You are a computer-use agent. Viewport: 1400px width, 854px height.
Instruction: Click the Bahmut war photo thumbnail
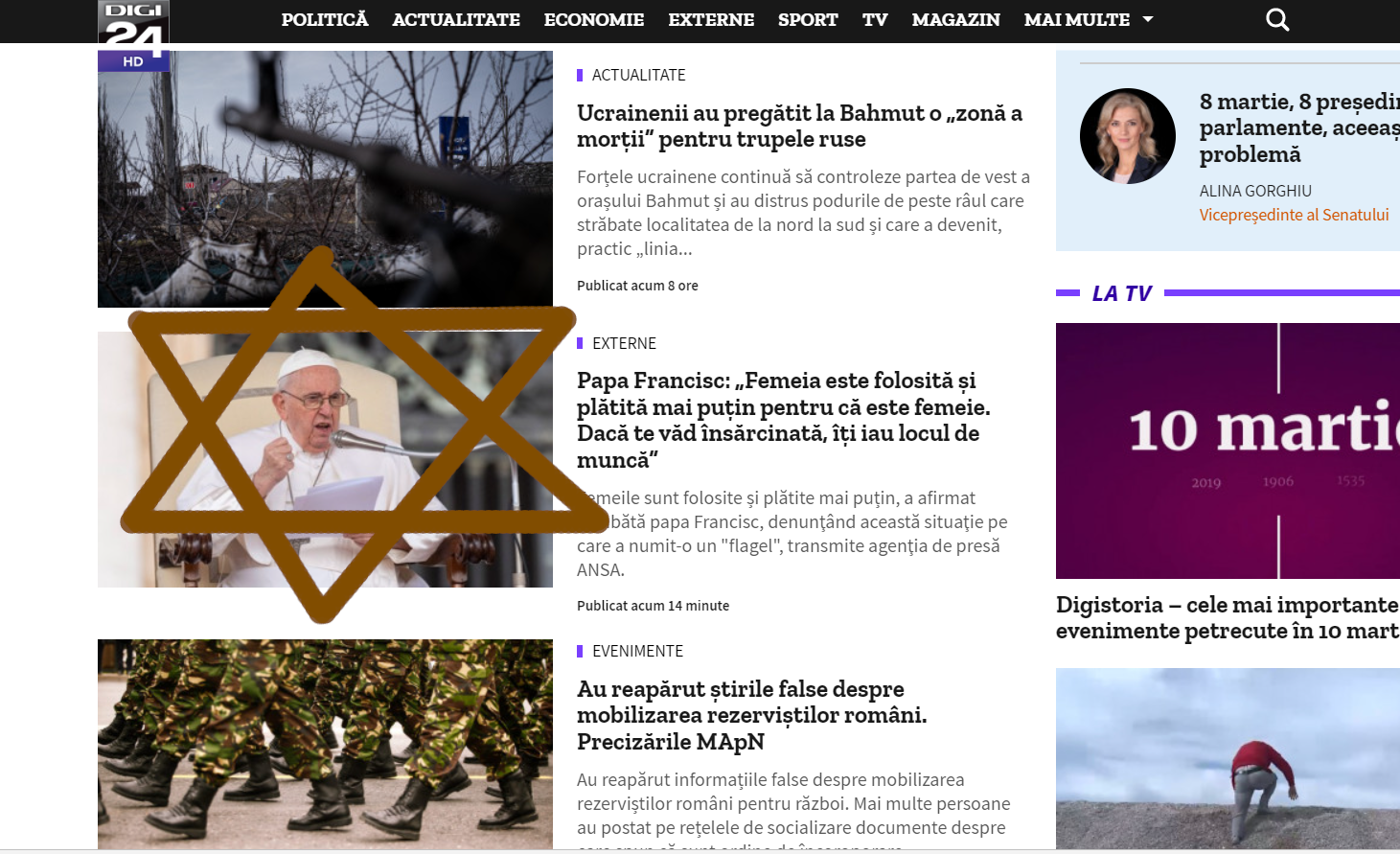325,179
